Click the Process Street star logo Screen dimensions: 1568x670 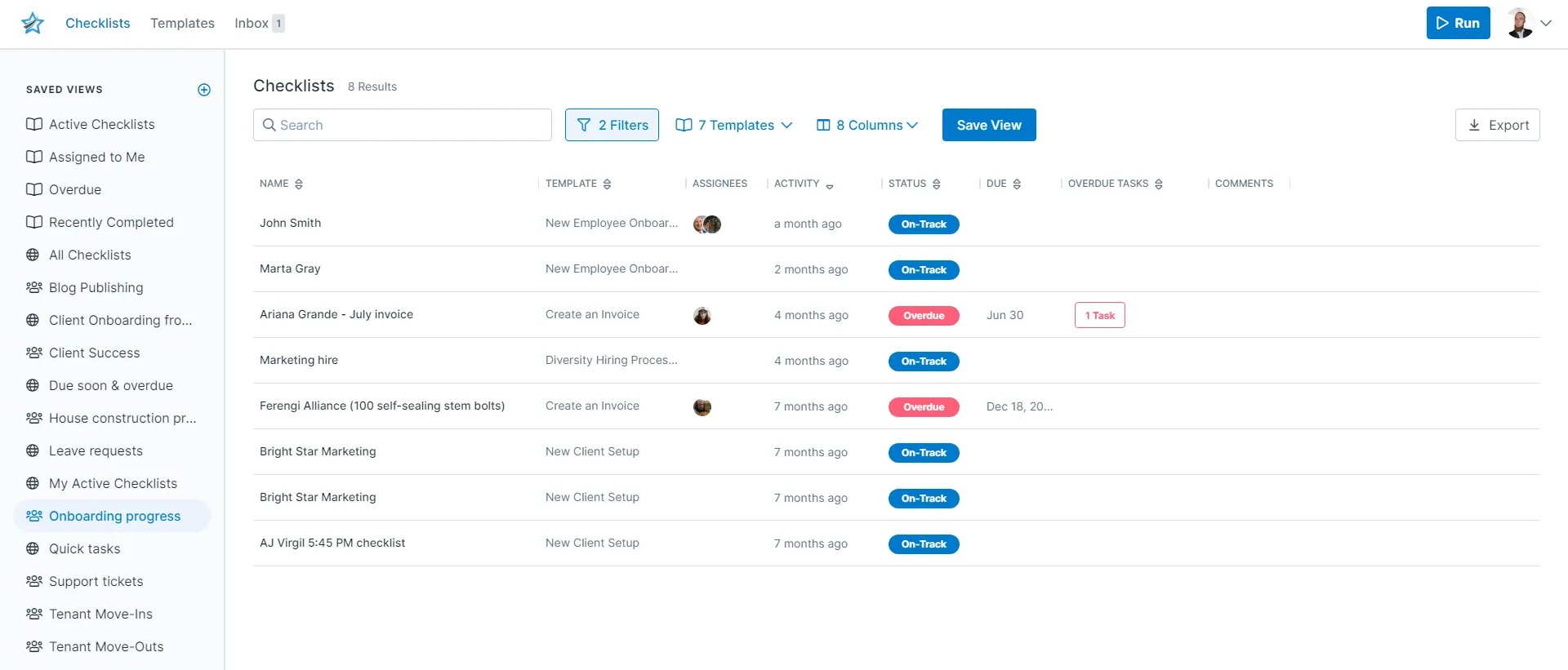[33, 23]
